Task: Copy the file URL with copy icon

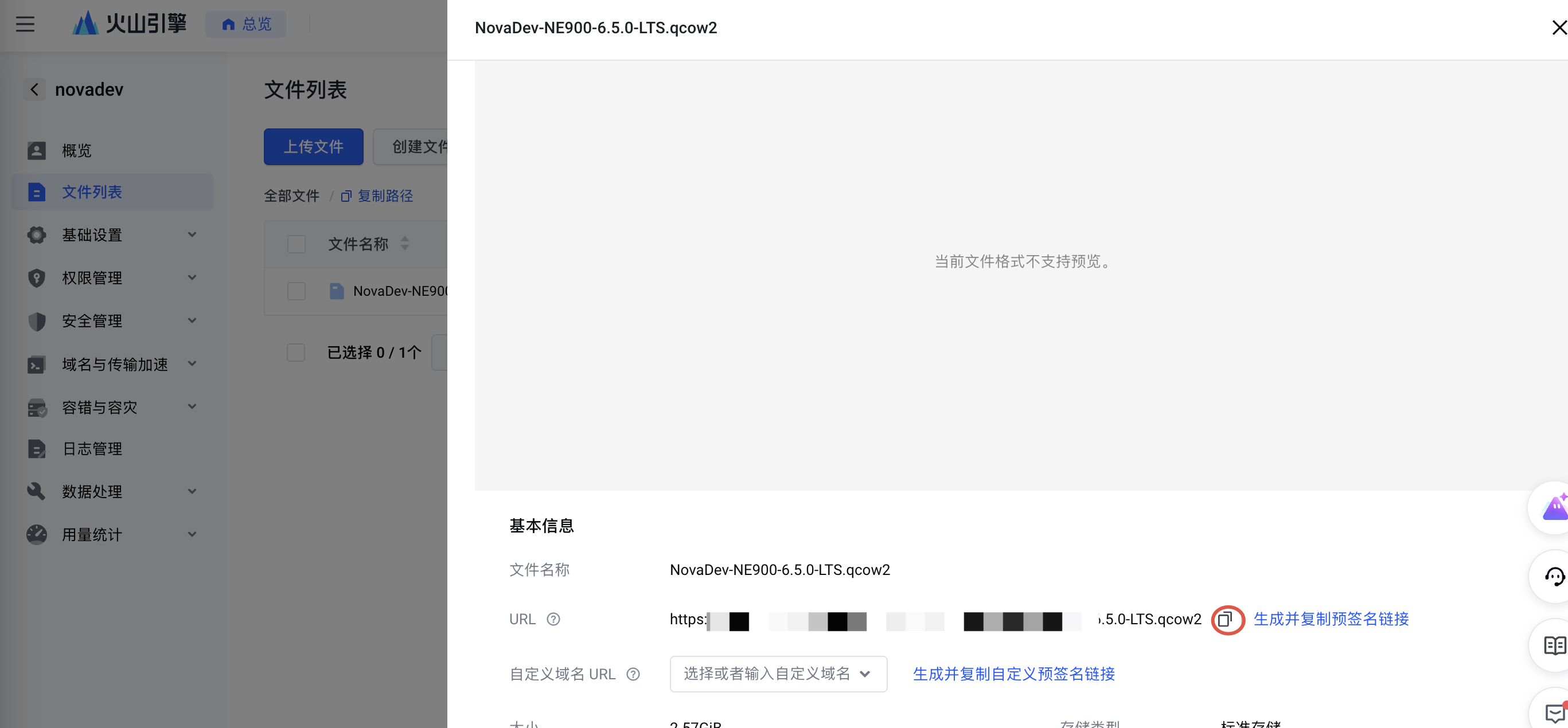Action: tap(1225, 619)
